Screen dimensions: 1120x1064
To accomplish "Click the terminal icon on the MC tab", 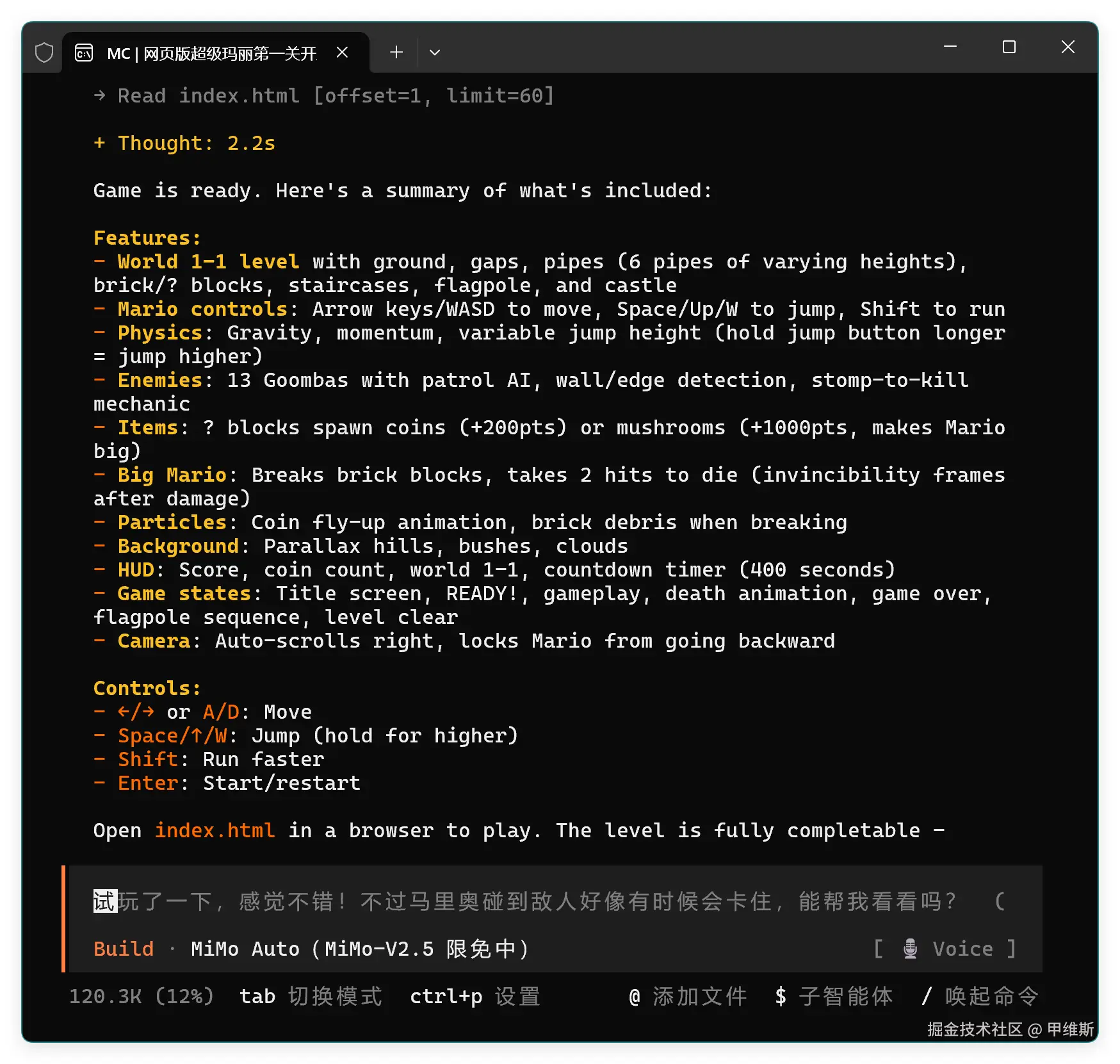I will (84, 53).
